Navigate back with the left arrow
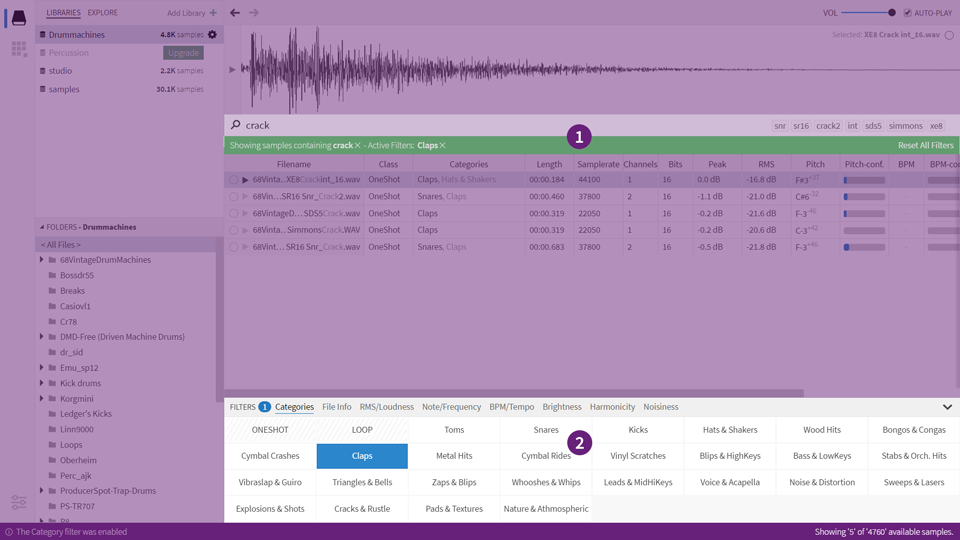 click(235, 13)
